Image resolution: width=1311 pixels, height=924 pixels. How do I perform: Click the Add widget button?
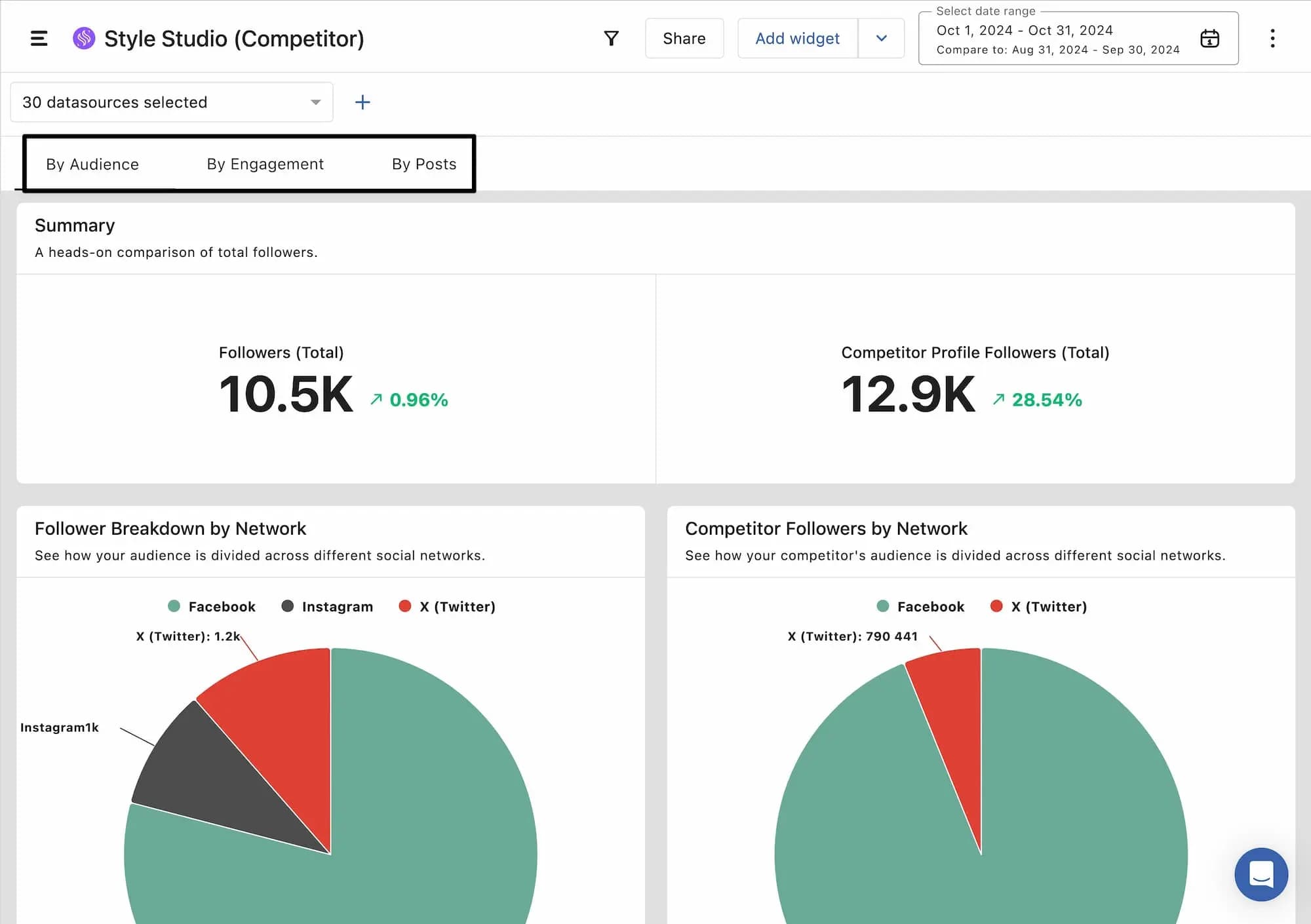click(x=797, y=39)
